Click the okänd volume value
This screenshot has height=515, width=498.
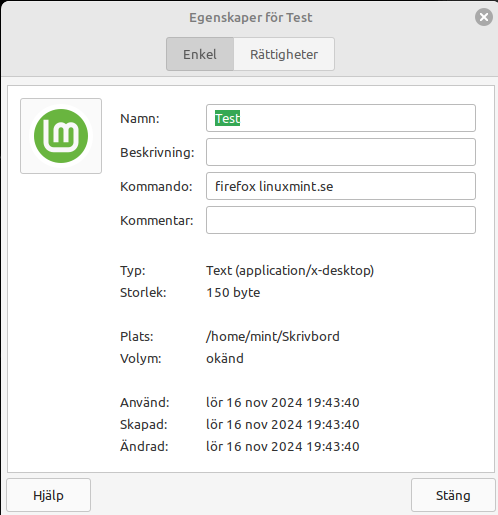coord(225,358)
